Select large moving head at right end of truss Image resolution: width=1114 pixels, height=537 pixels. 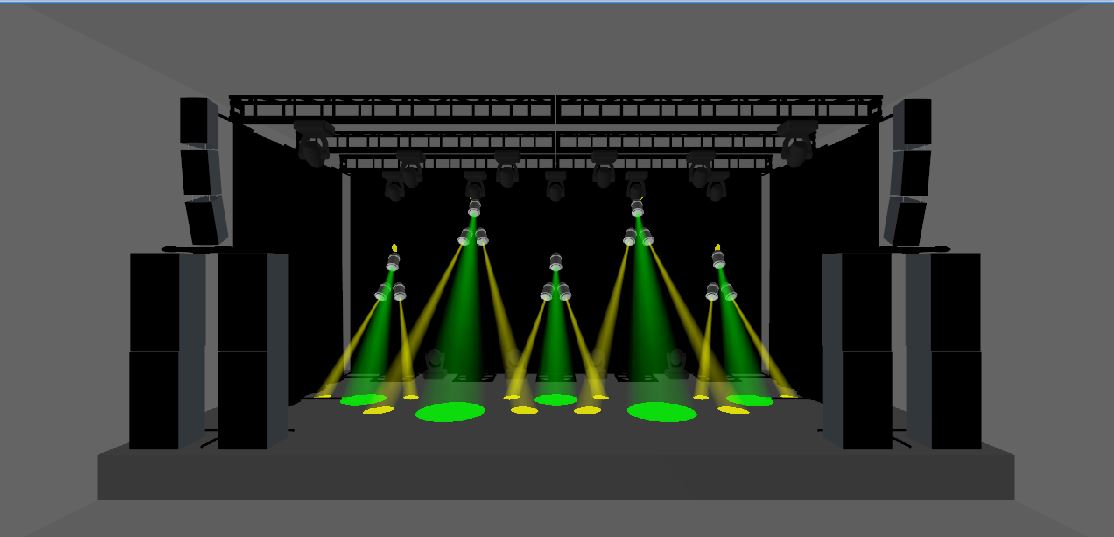pyautogui.click(x=797, y=143)
